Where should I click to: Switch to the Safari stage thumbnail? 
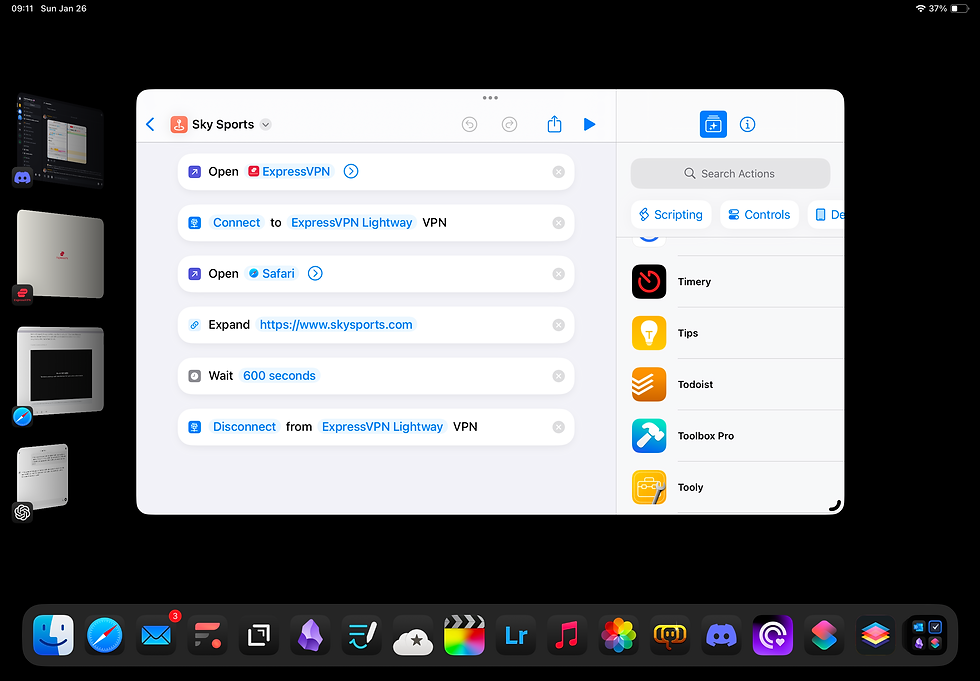pyautogui.click(x=60, y=371)
